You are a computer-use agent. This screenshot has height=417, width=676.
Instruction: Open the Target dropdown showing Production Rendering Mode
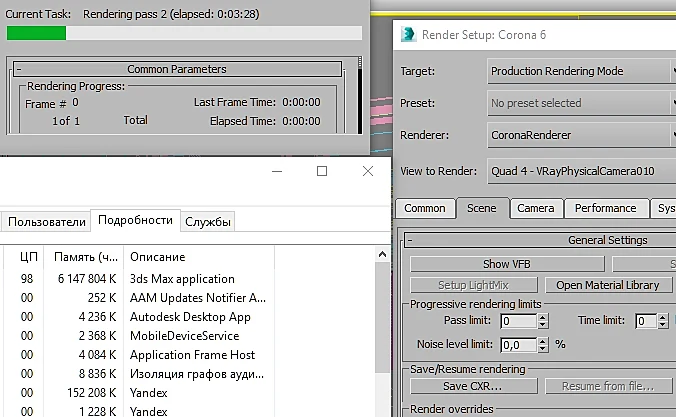click(x=582, y=71)
